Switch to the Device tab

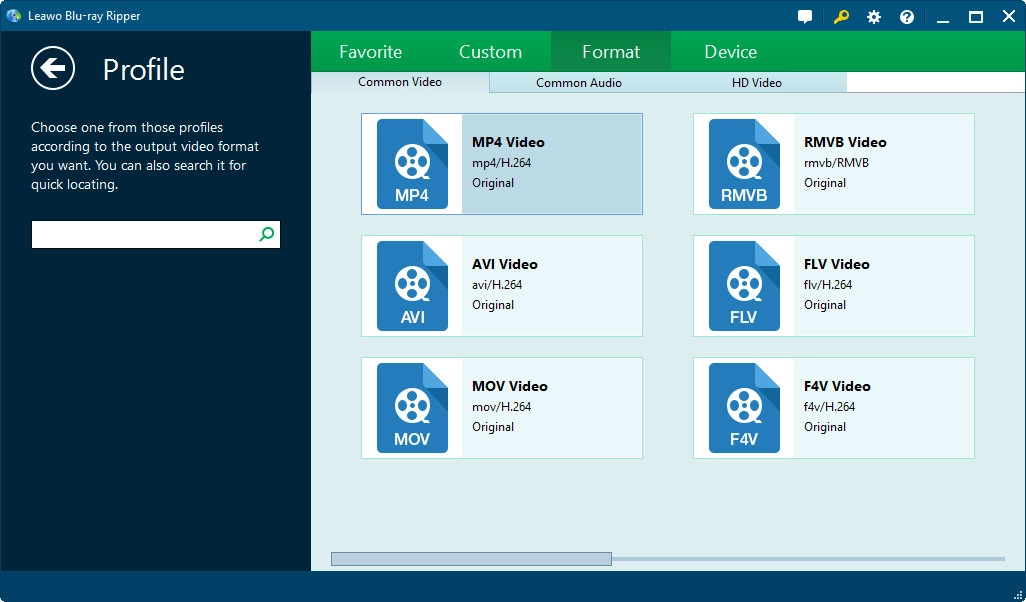[x=730, y=52]
